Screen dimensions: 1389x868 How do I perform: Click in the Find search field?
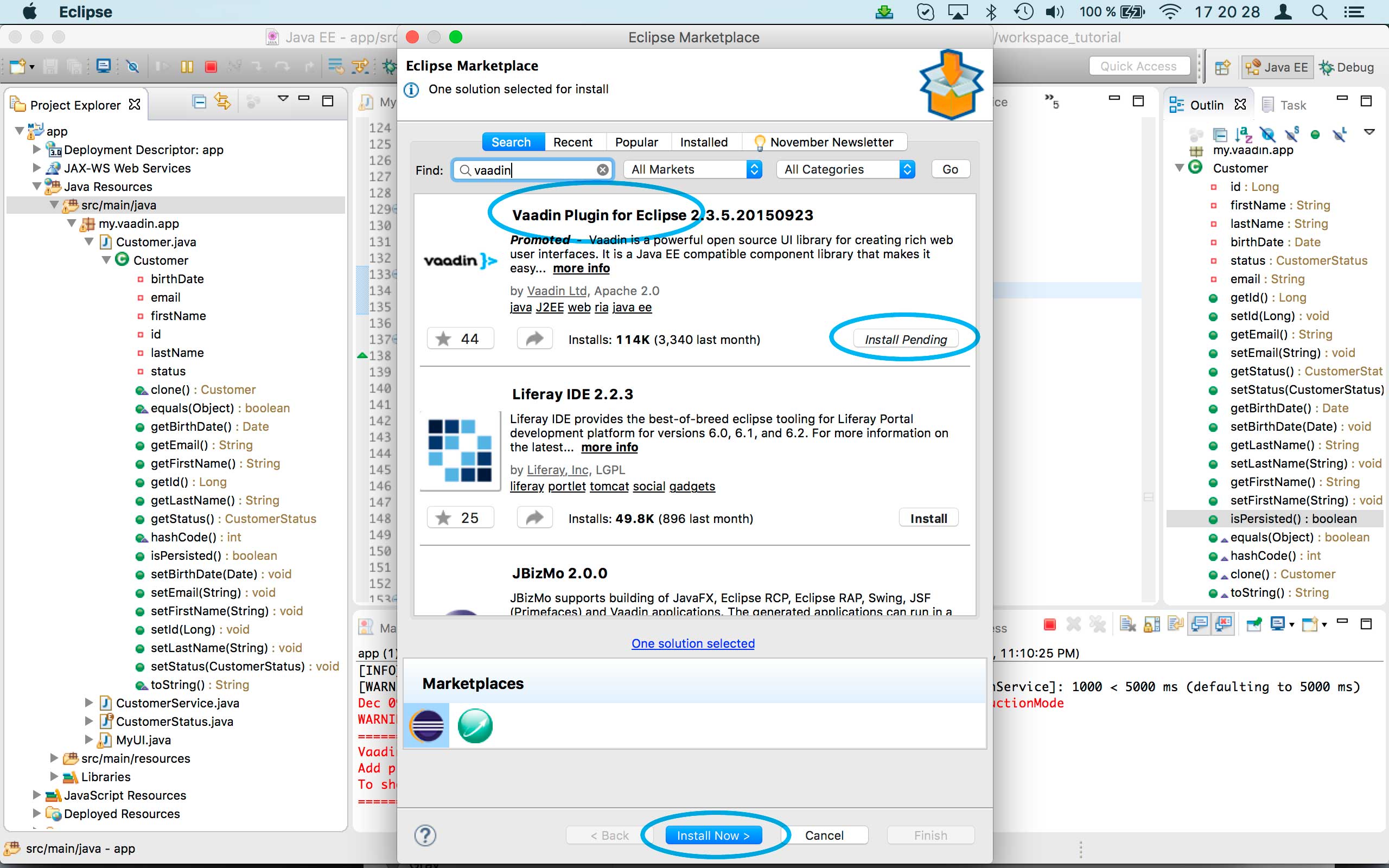click(533, 170)
